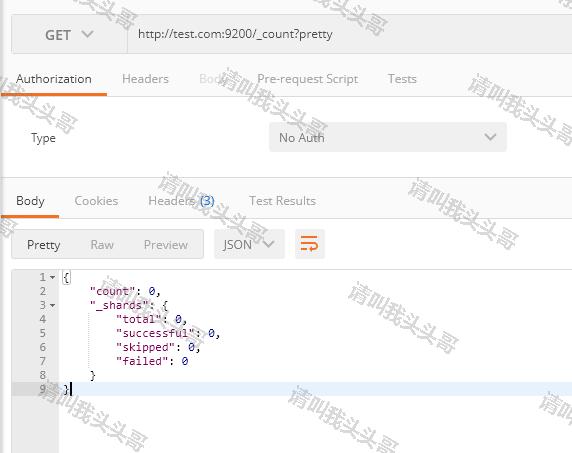Collapse the _shards object at line 3
The image size is (572, 453).
tap(53, 305)
